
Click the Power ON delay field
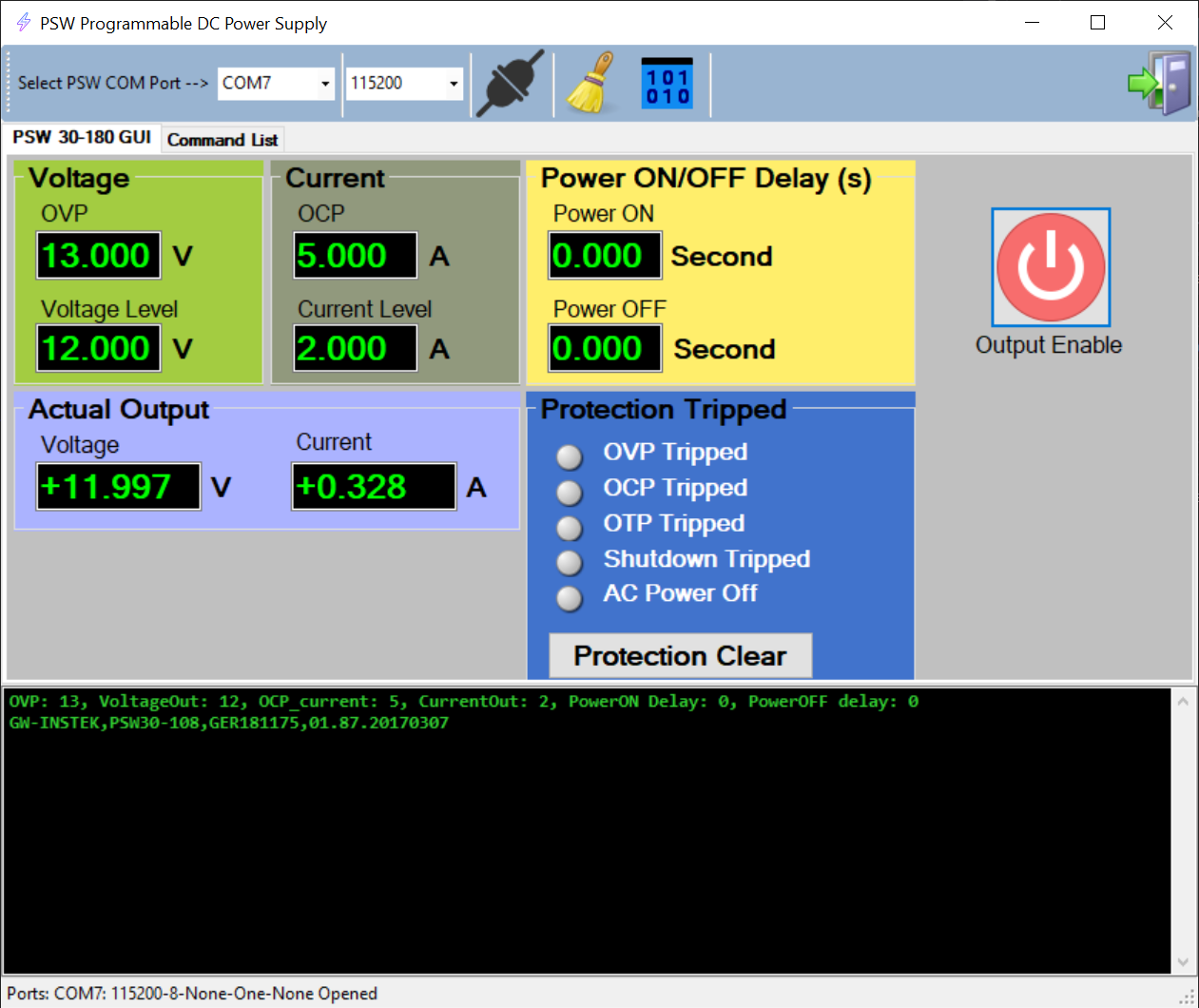[605, 256]
